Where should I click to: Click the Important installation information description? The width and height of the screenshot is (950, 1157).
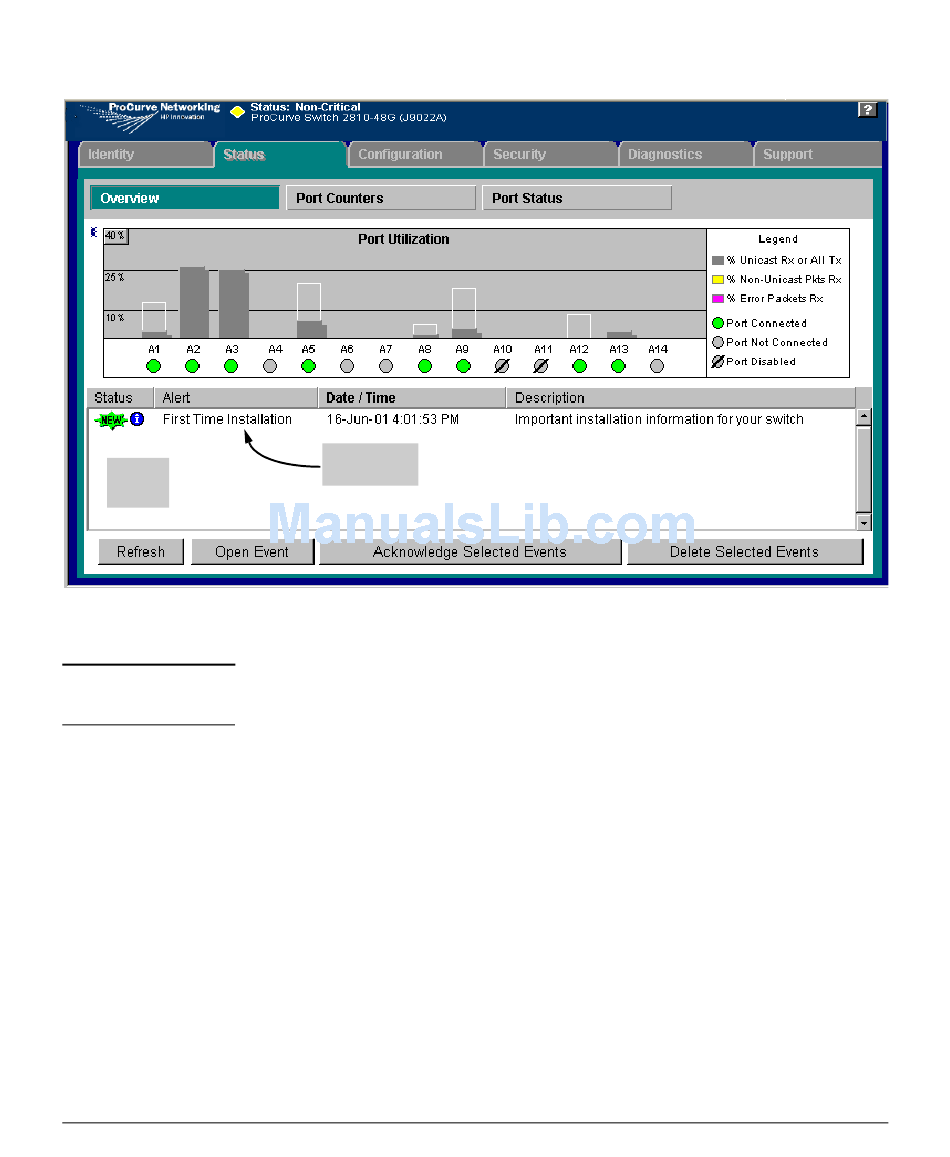pyautogui.click(x=659, y=419)
